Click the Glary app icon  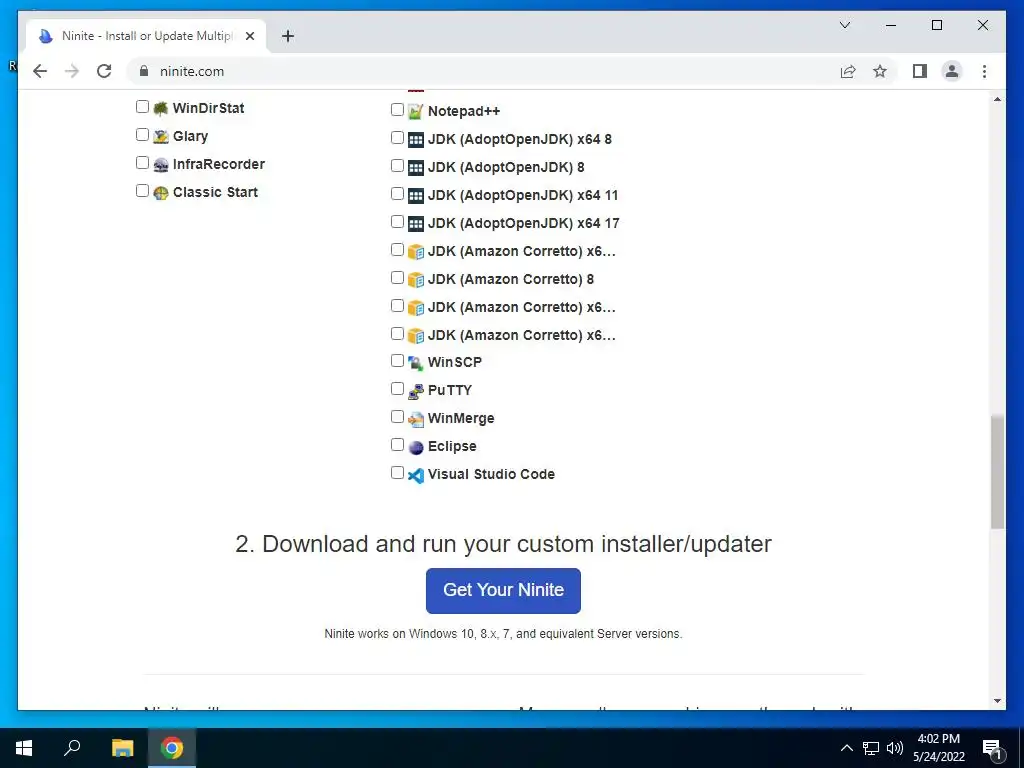[161, 136]
